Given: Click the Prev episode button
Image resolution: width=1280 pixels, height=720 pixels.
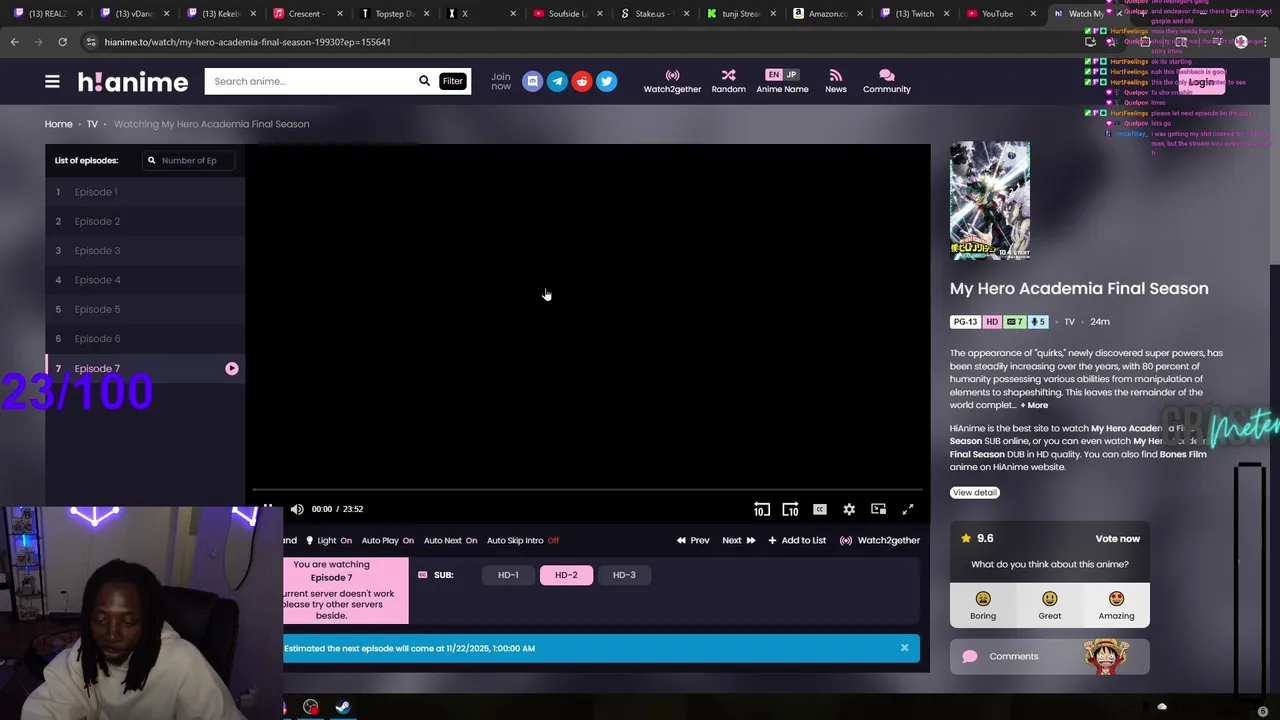Looking at the screenshot, I should pos(693,540).
